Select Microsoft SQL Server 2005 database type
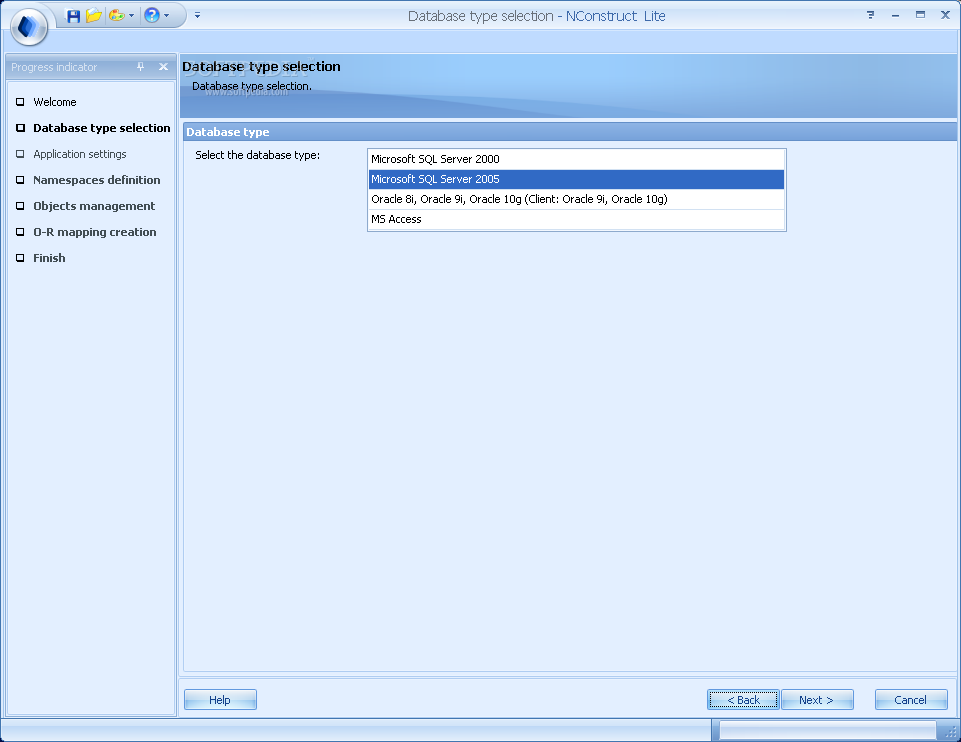 [x=576, y=180]
